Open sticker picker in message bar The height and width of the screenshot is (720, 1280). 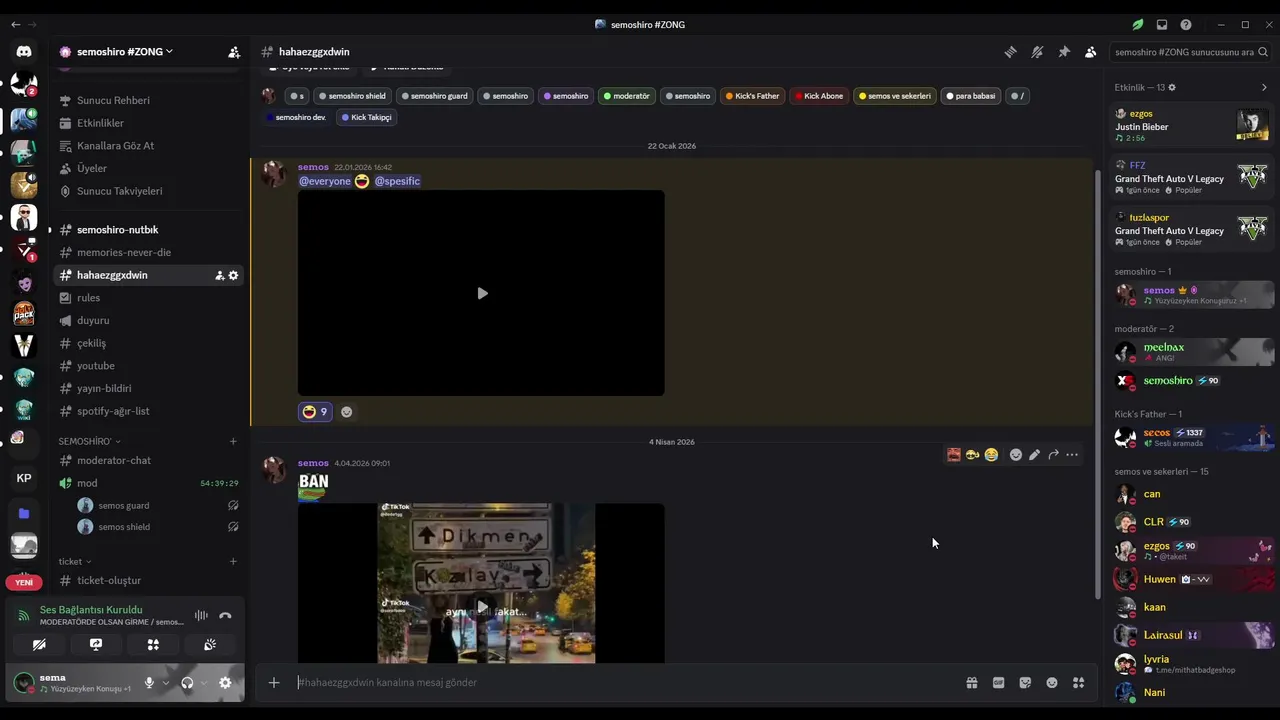point(1025,683)
